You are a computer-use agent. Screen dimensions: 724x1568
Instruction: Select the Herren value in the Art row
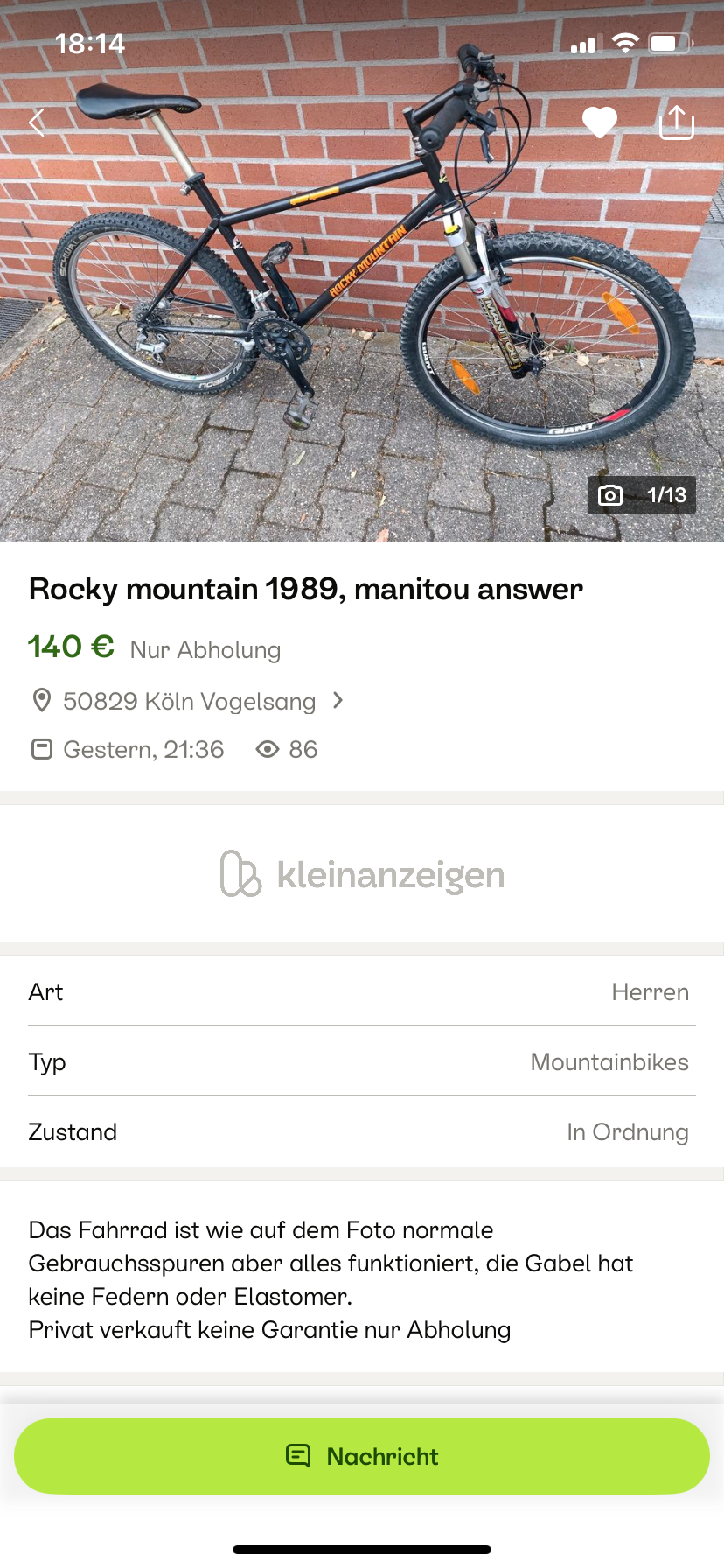[650, 991]
